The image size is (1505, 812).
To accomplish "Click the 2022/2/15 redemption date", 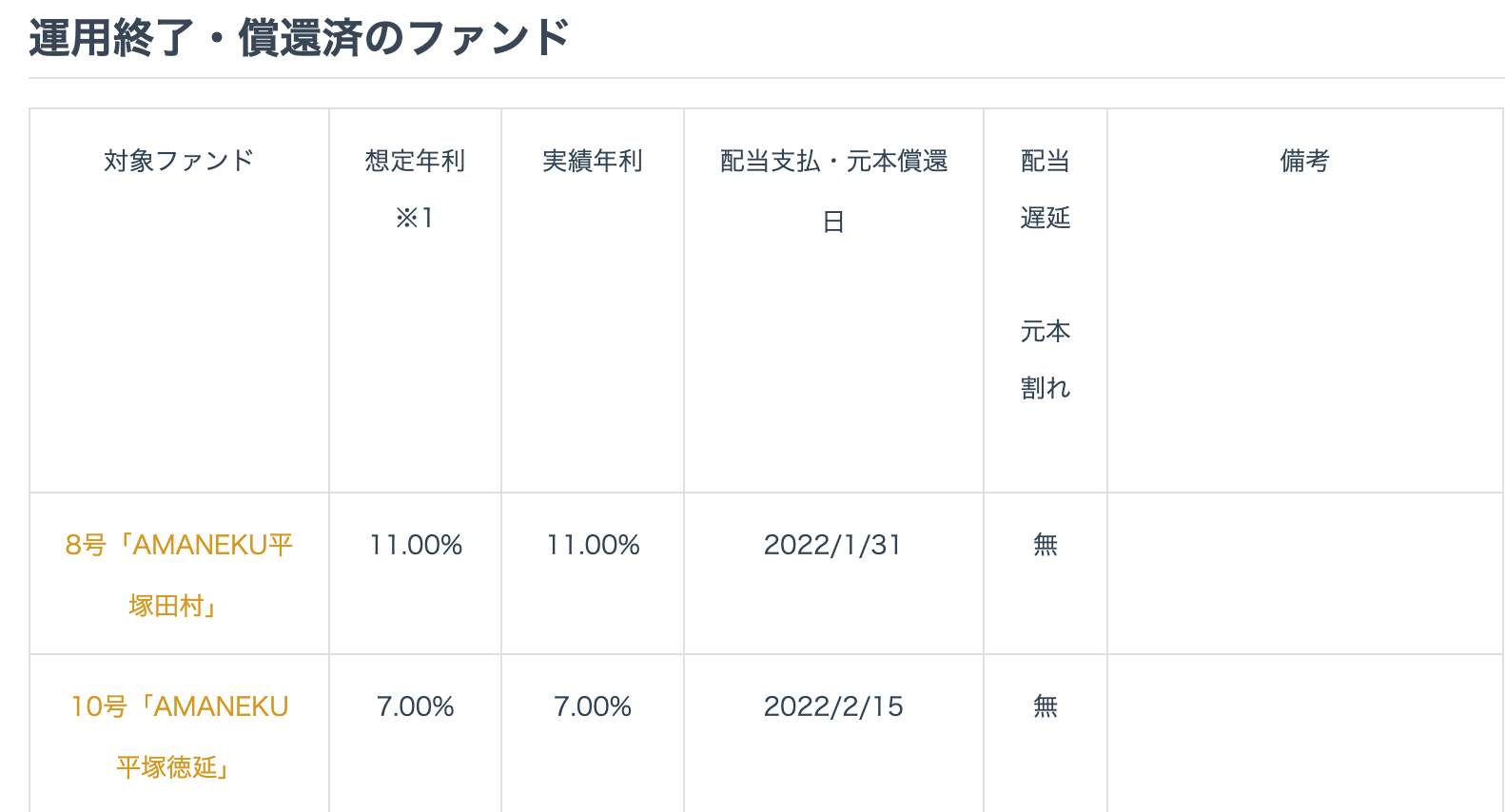I will point(833,706).
